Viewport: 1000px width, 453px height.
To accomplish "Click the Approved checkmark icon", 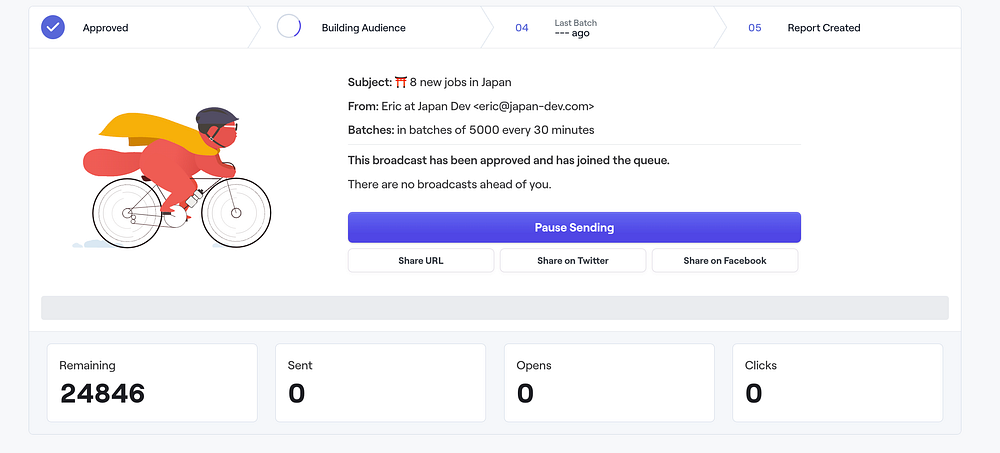I will click(53, 28).
